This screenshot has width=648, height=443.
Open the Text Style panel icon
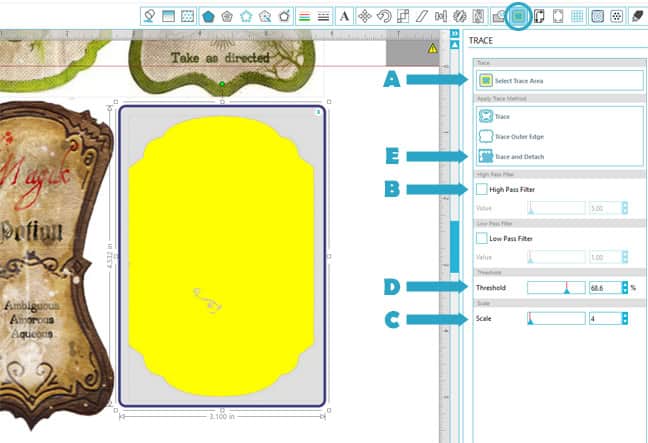345,16
